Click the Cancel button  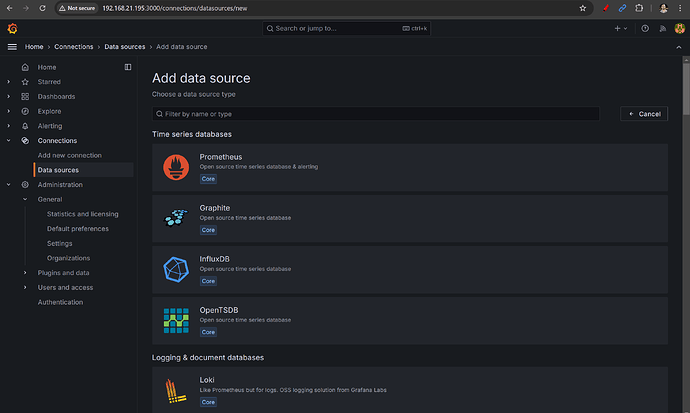pos(644,114)
